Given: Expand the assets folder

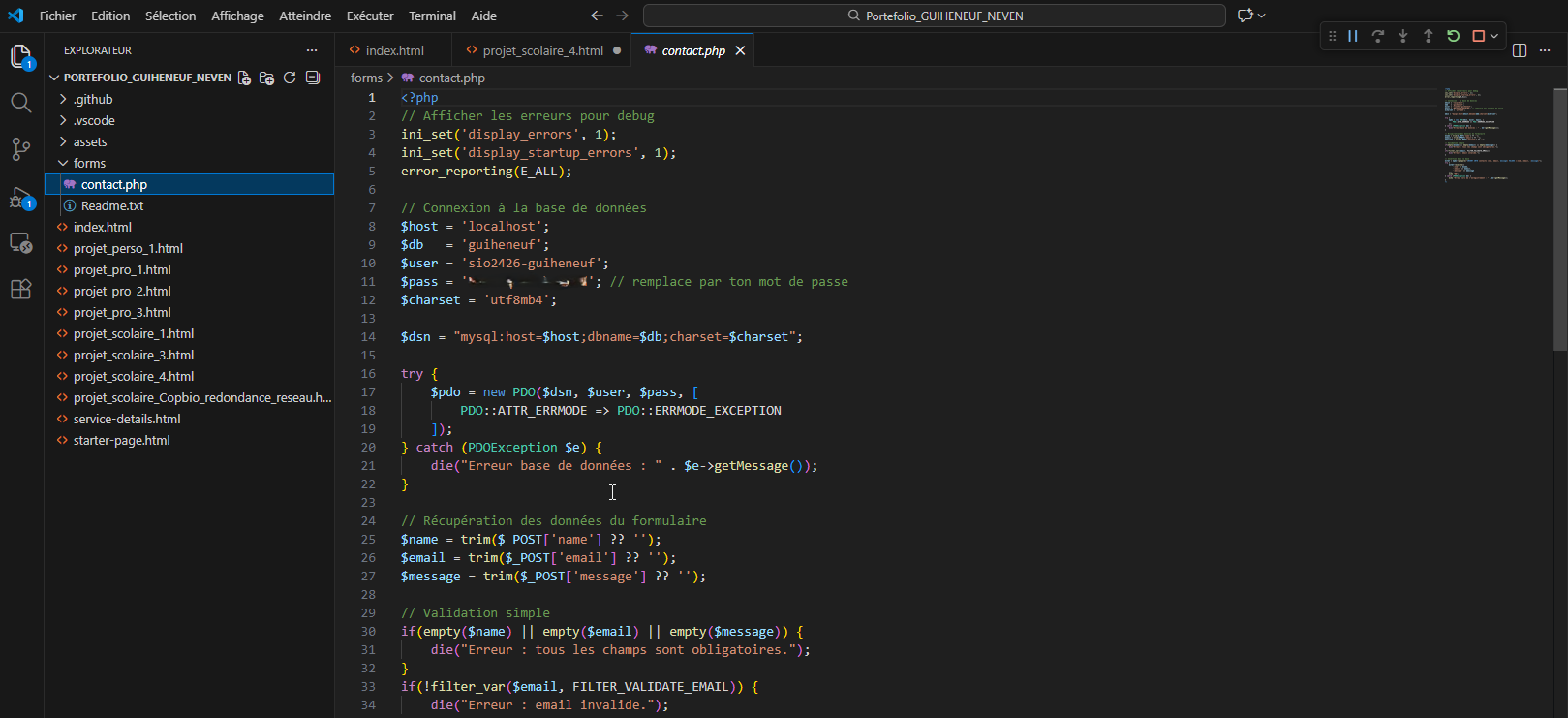Looking at the screenshot, I should [x=90, y=141].
